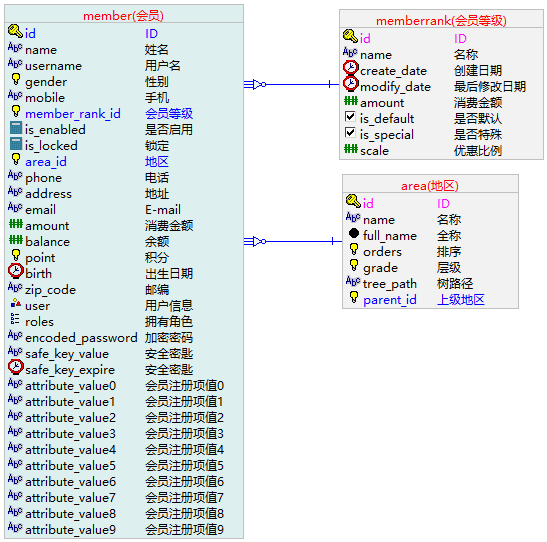Select the clock icon beside safe_key_expire
The width and height of the screenshot is (547, 542).
click(x=16, y=367)
